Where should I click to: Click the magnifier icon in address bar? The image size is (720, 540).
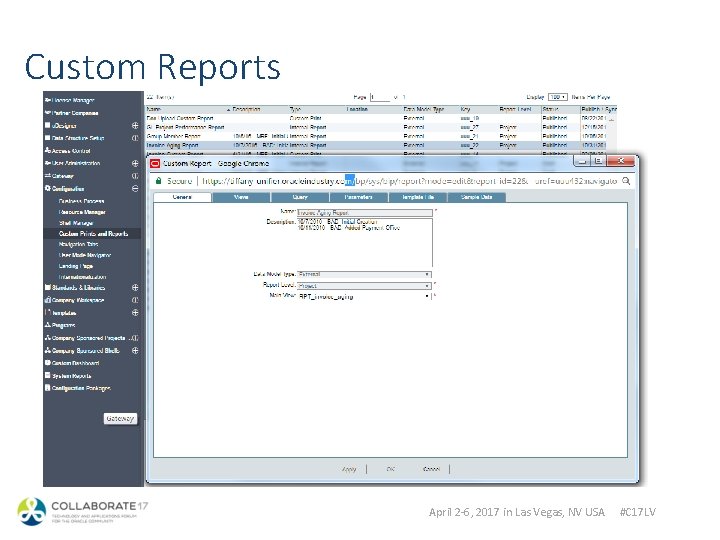tap(626, 181)
